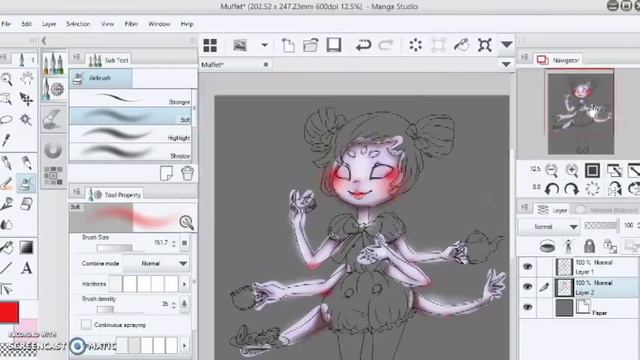Open the Filter menu

131,24
